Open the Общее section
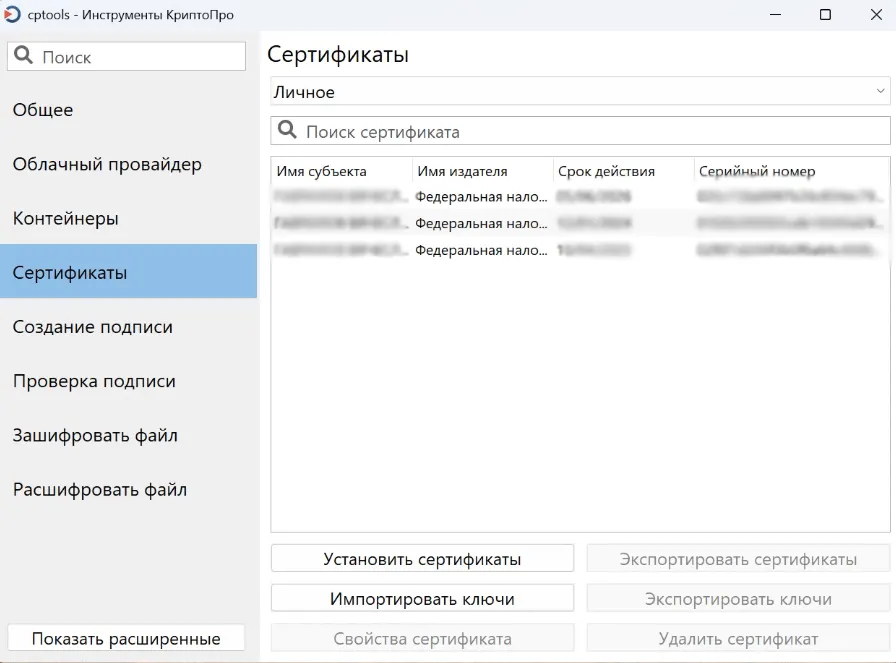The image size is (896, 663). pos(43,110)
